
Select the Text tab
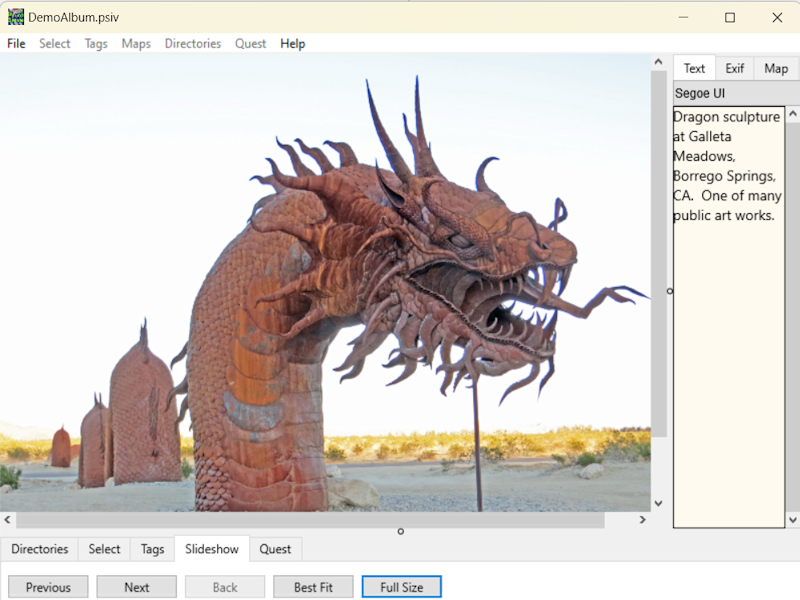tap(694, 67)
